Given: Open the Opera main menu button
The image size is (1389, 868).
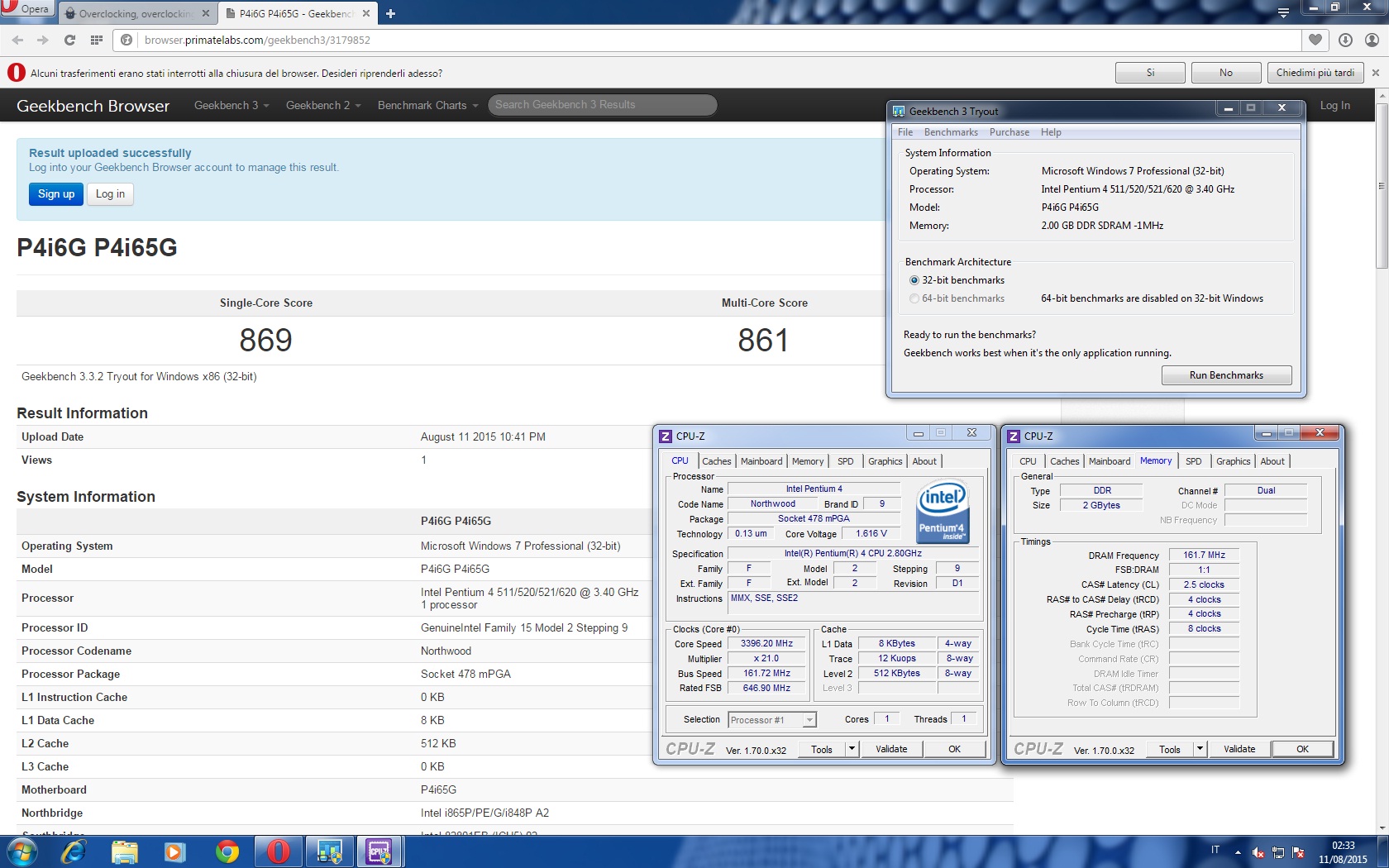Looking at the screenshot, I should coord(27,9).
